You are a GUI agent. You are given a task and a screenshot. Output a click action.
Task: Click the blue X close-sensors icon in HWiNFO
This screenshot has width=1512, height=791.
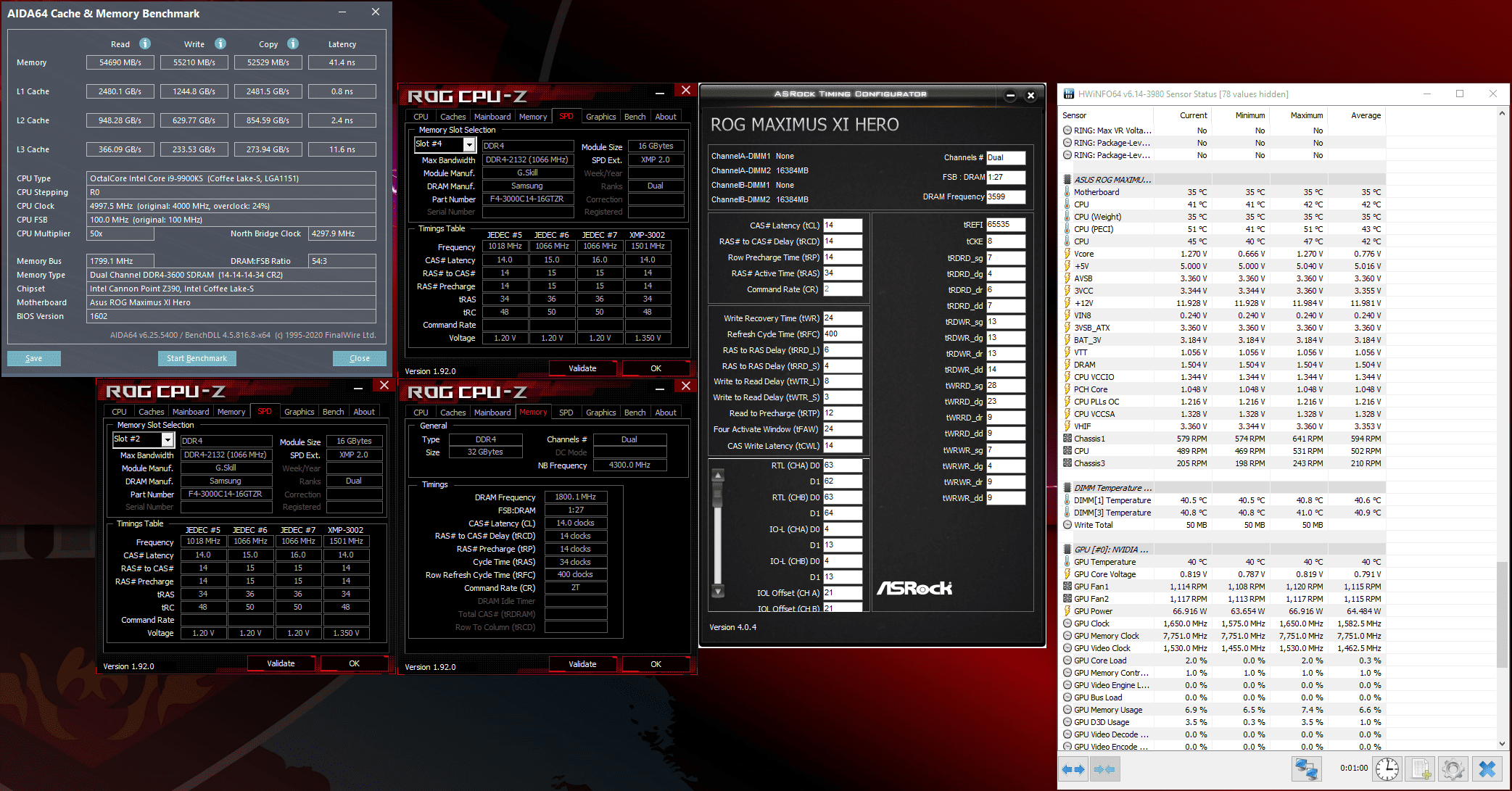1487,769
